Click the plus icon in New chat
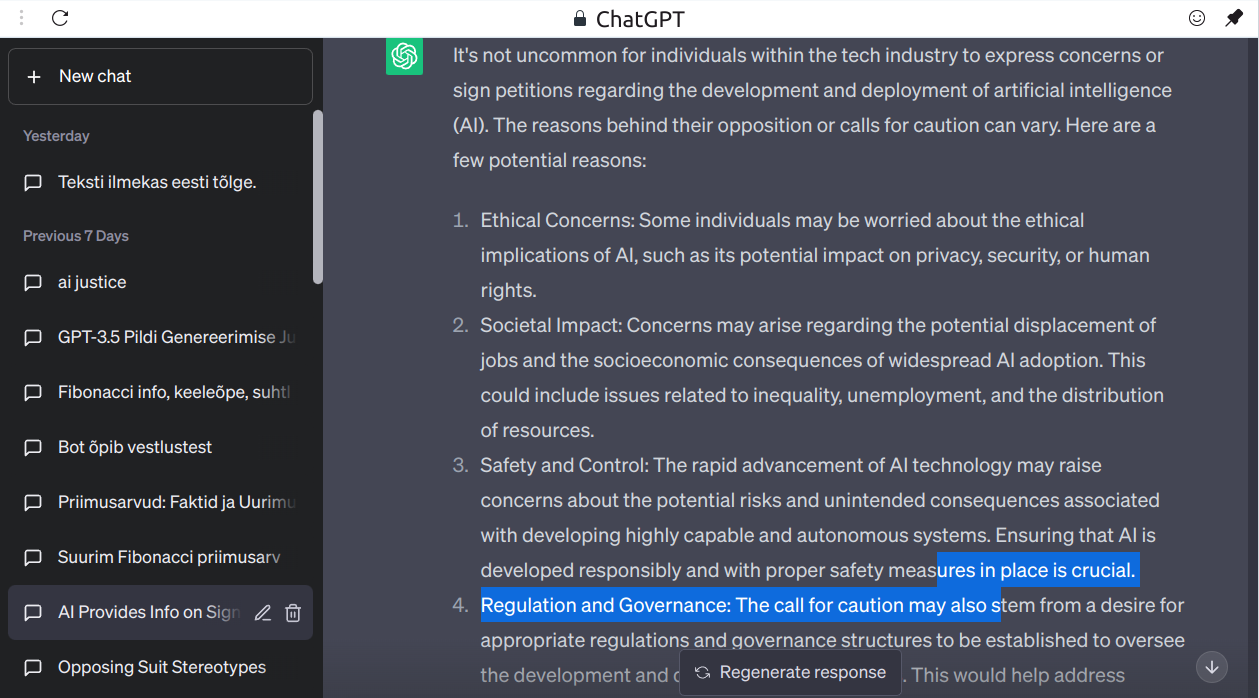 34,77
